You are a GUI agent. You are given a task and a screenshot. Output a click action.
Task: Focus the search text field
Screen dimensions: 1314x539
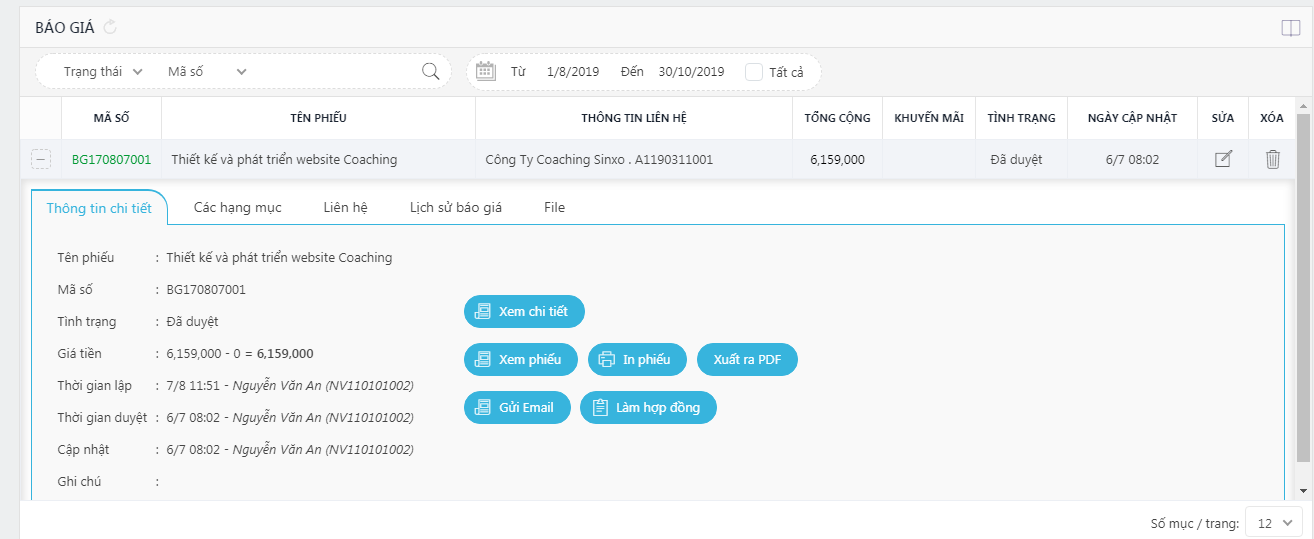click(x=335, y=72)
